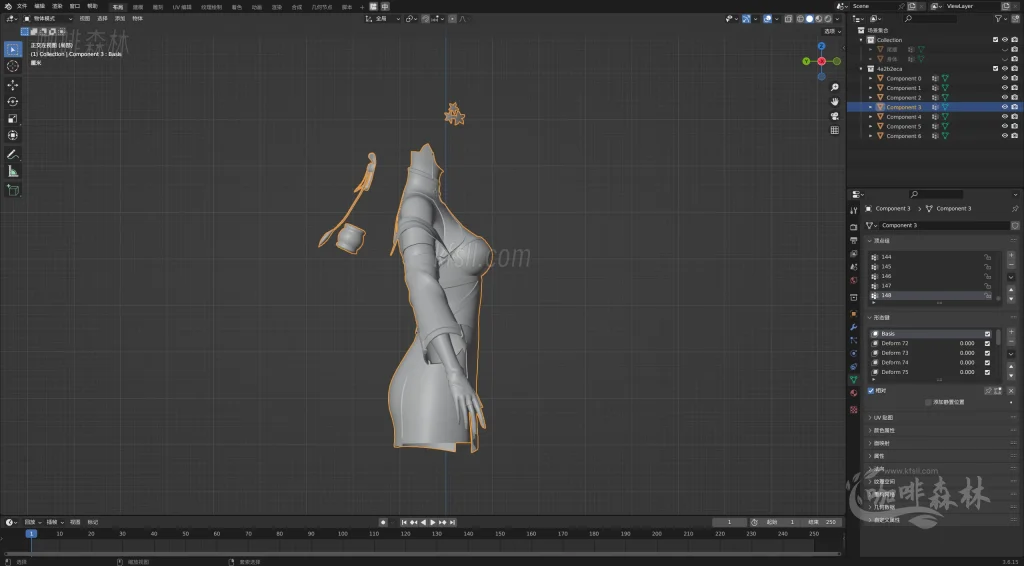Switch orthographic/perspective with grid icon
1024x566 pixels.
click(835, 131)
